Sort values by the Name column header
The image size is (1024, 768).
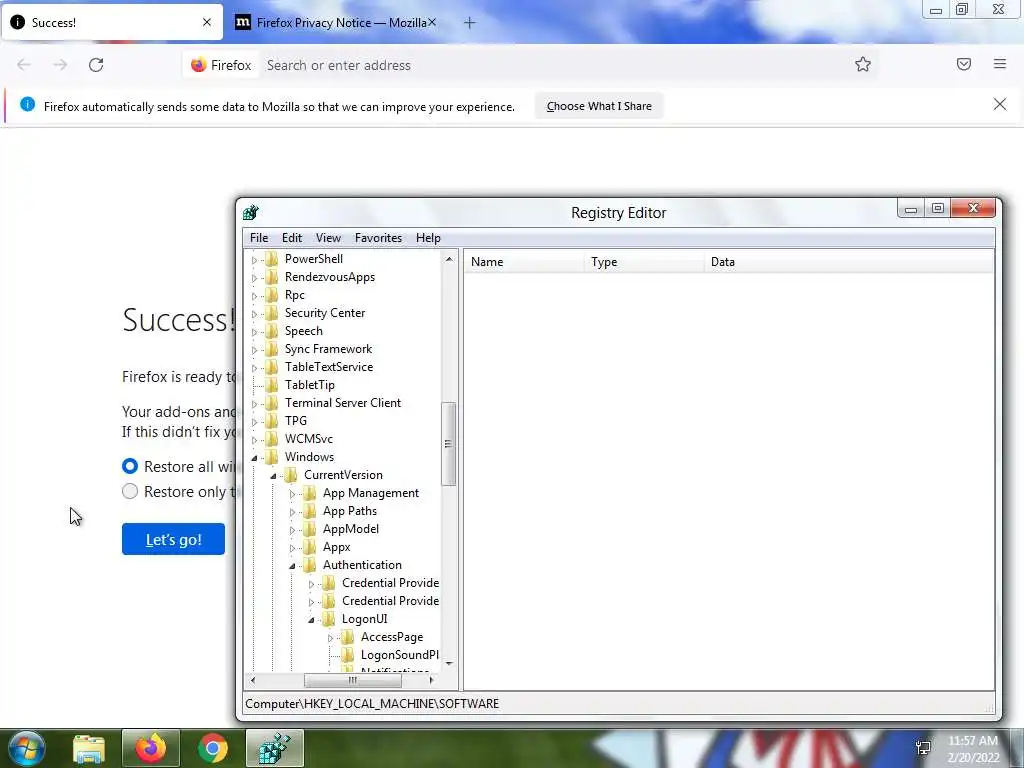pyautogui.click(x=524, y=262)
